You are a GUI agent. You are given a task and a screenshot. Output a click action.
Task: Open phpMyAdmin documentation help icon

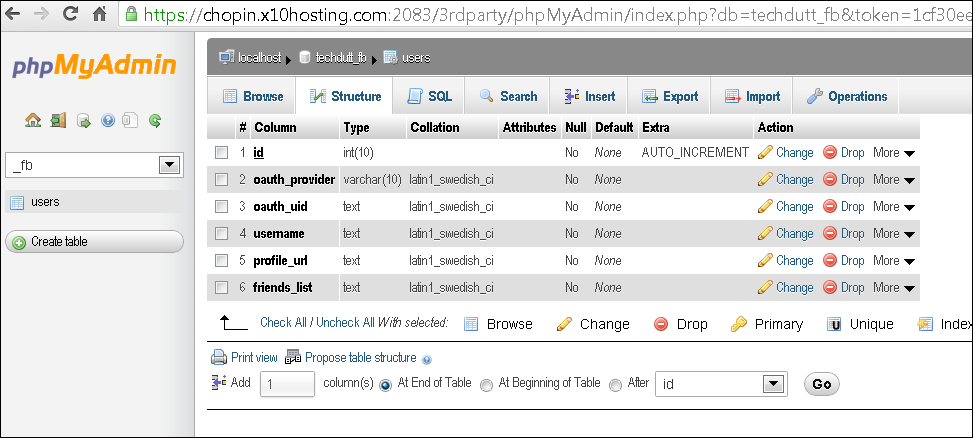click(108, 120)
